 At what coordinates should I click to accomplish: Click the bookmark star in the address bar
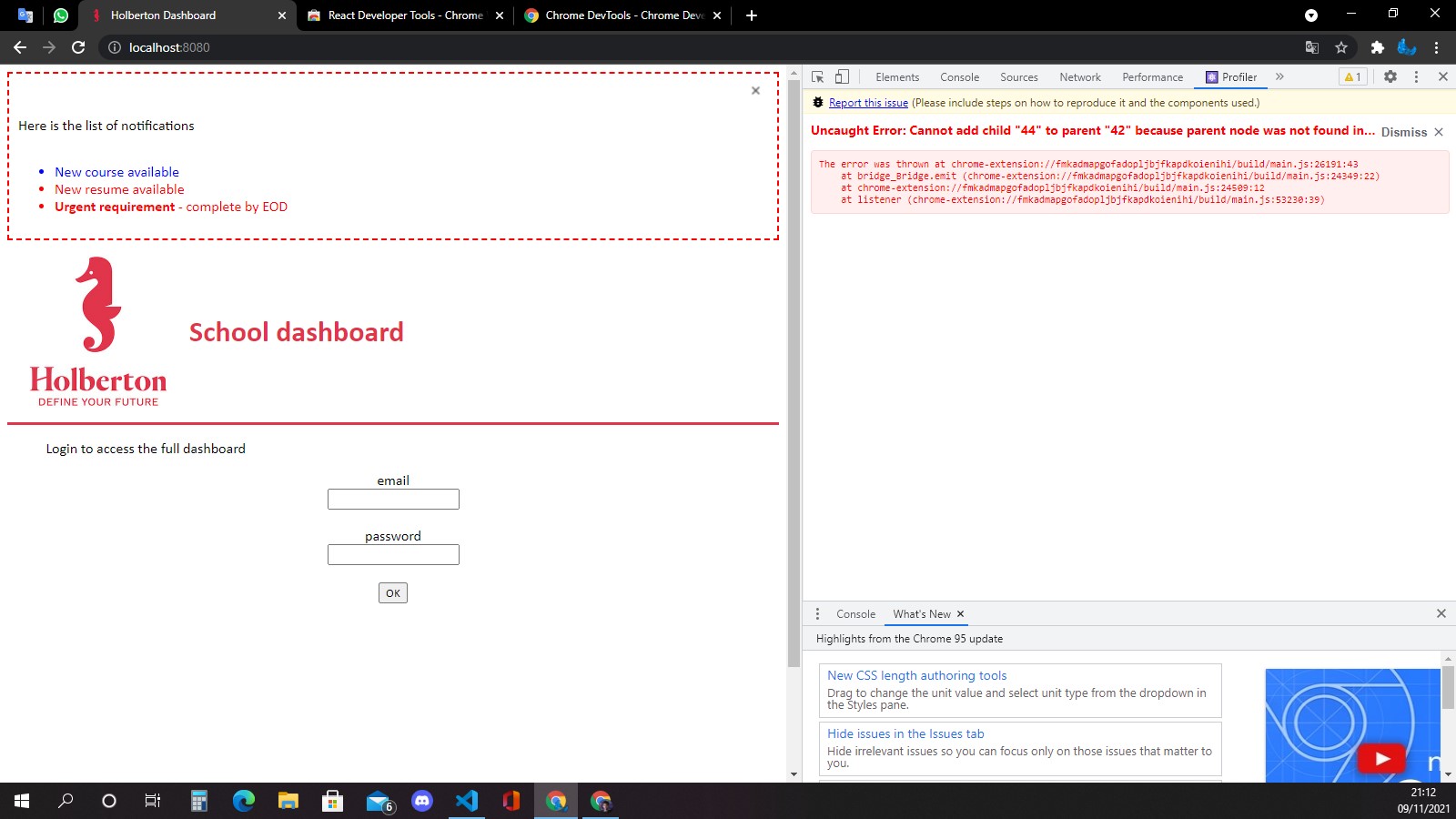coord(1340,46)
